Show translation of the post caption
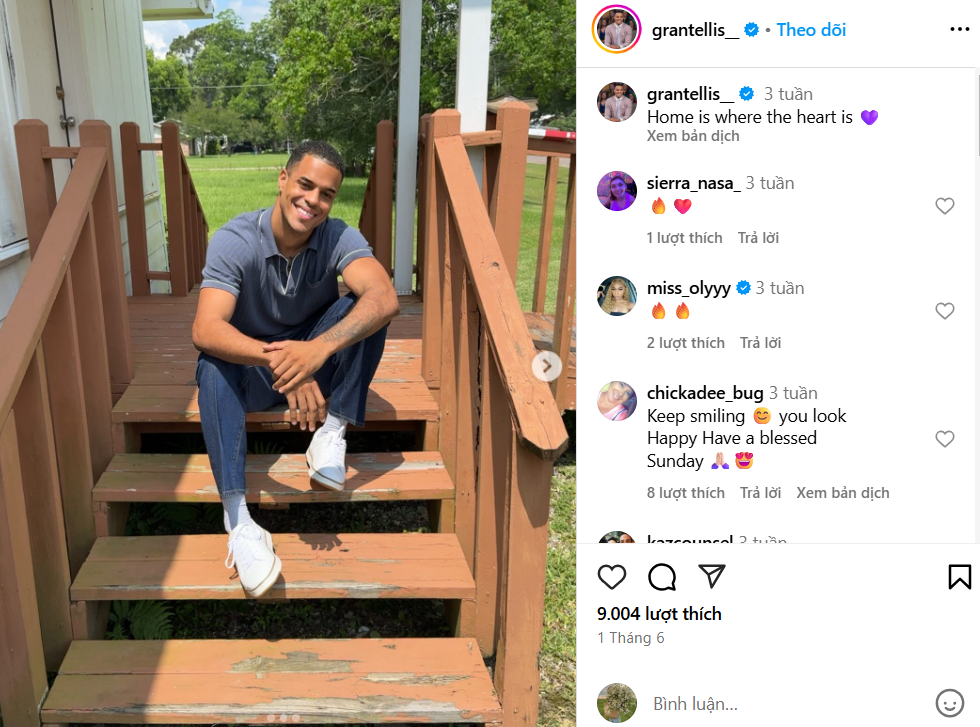The image size is (980, 727). click(692, 136)
